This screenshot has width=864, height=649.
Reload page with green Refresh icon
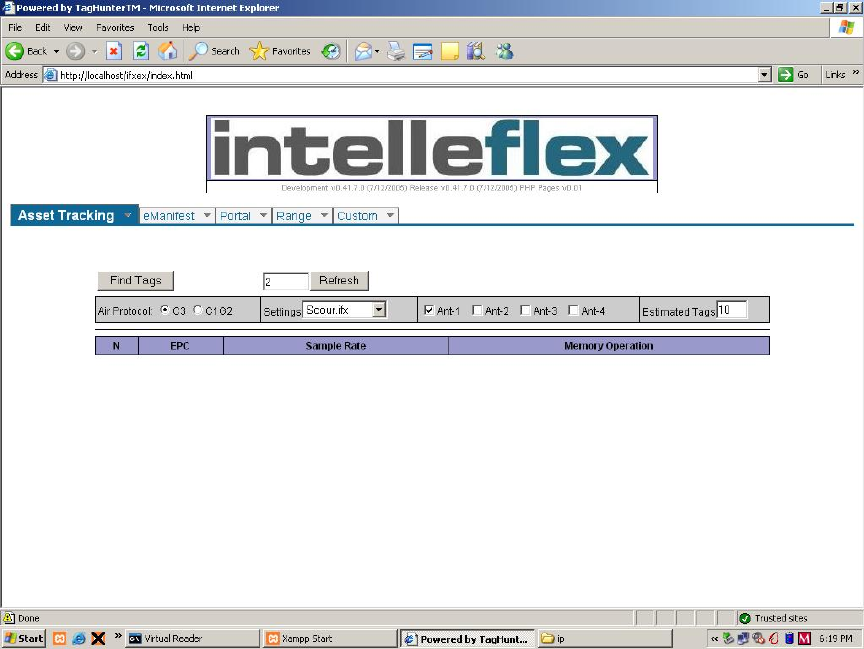[141, 51]
